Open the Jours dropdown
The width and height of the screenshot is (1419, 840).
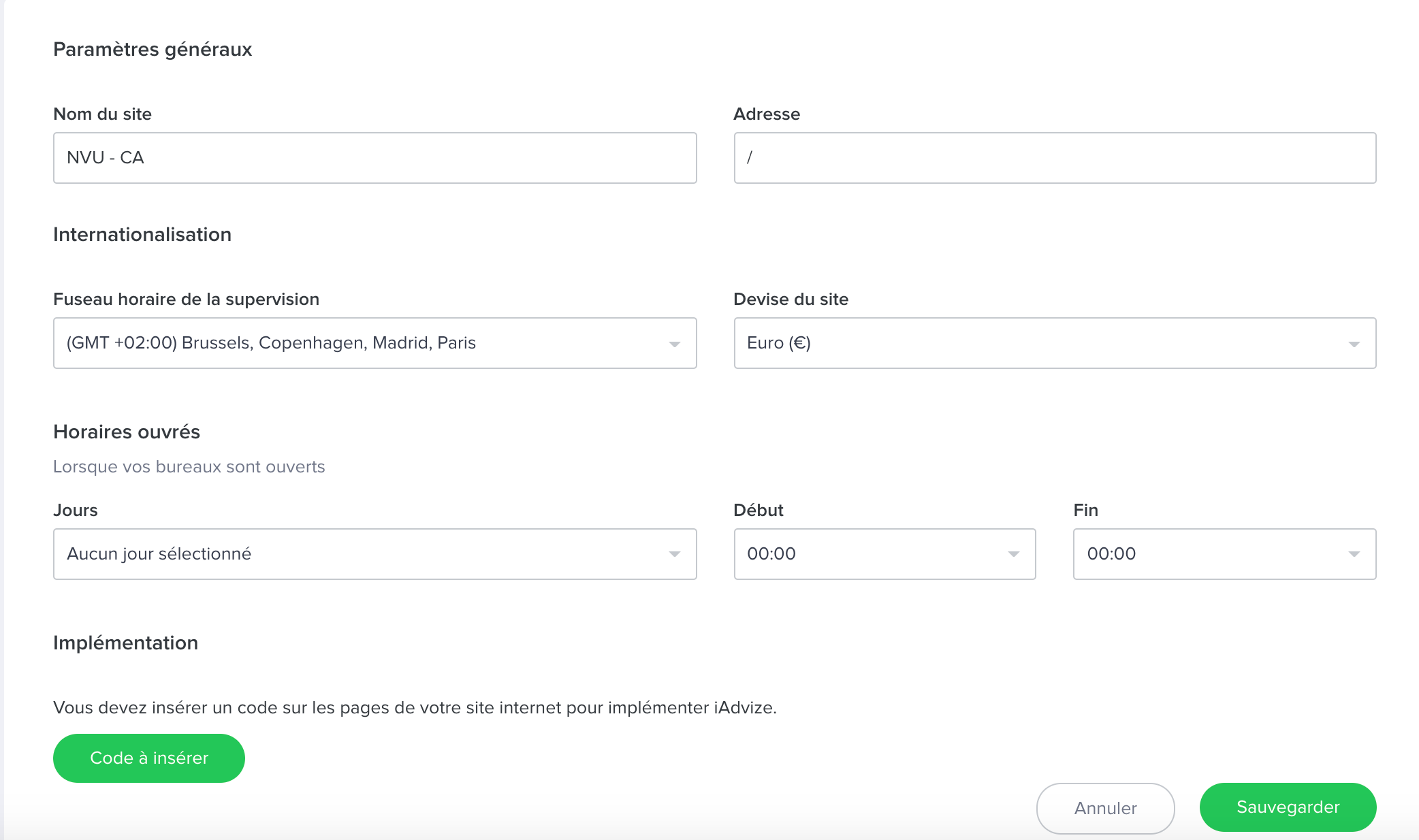[x=374, y=554]
